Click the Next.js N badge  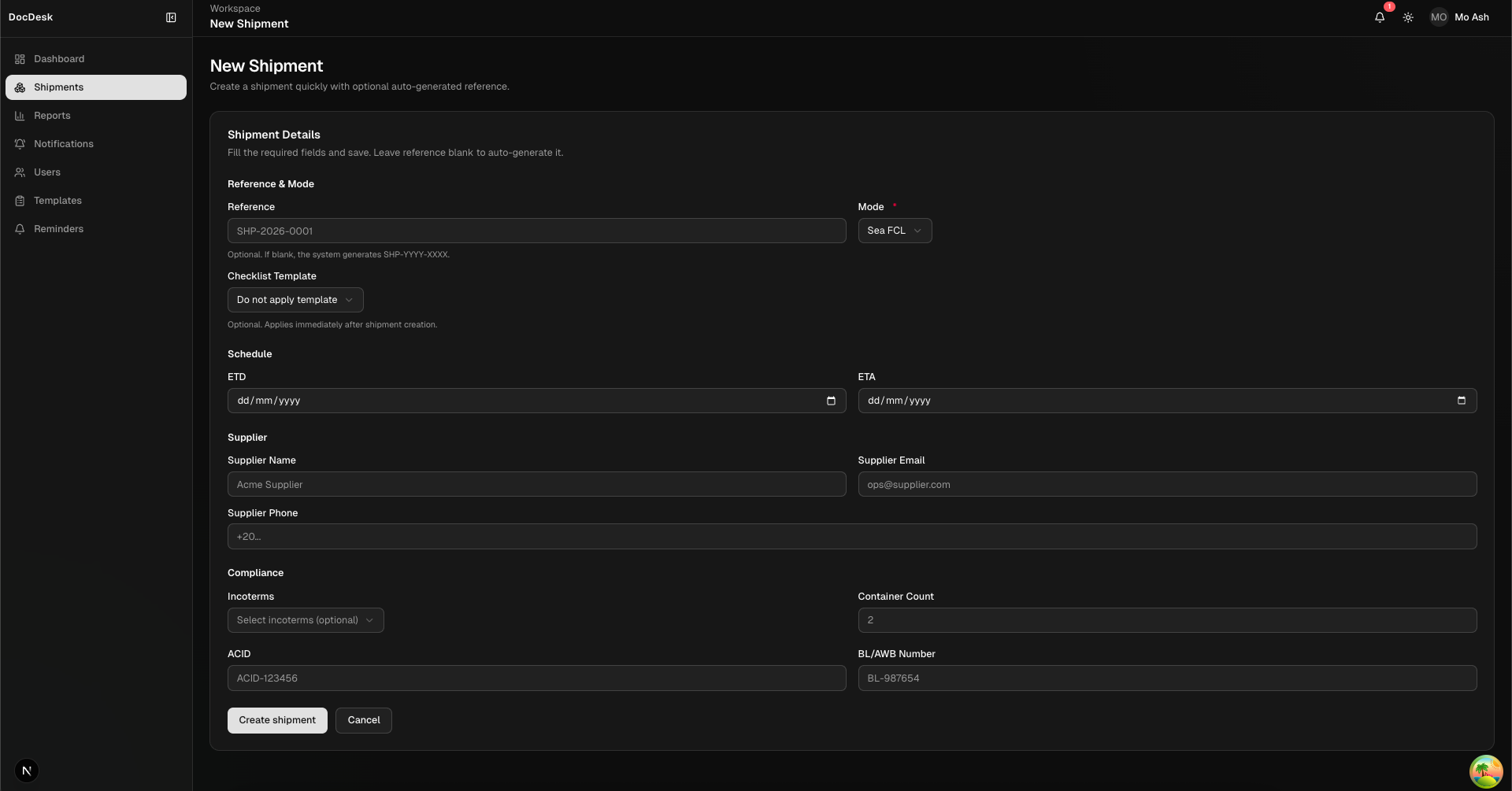click(x=27, y=771)
